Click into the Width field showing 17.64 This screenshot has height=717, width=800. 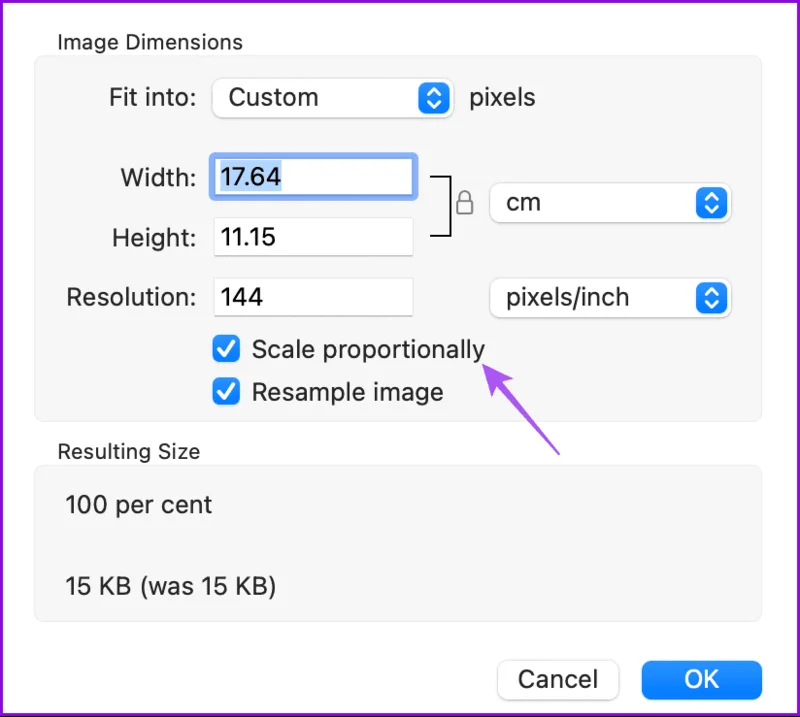[x=313, y=177]
